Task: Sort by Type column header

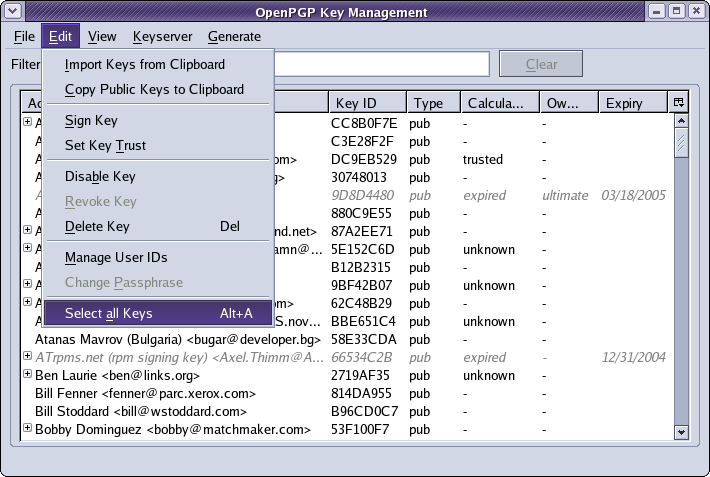Action: pos(433,103)
